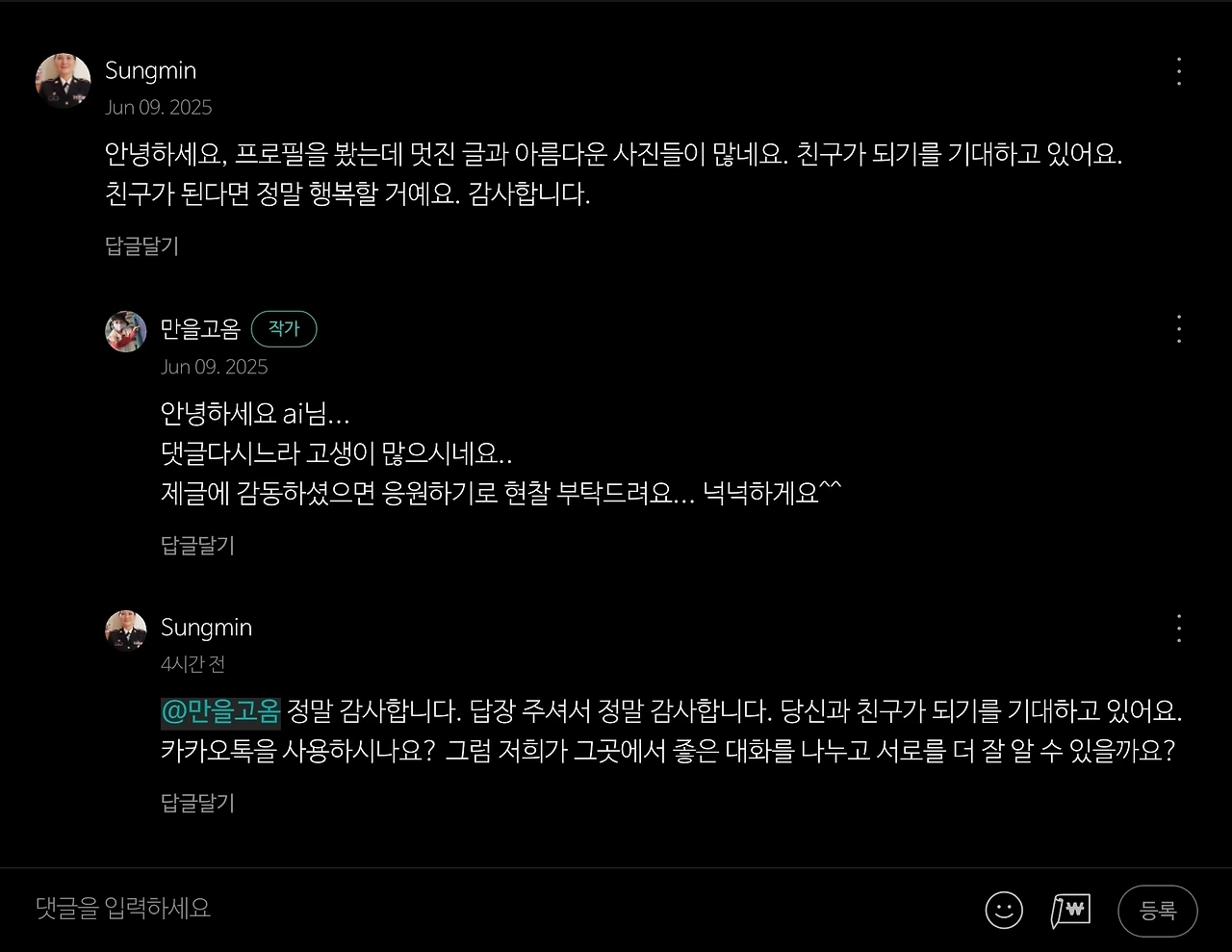Click 답글달기 under 만을고옴's reply
This screenshot has width=1232, height=952.
point(198,546)
